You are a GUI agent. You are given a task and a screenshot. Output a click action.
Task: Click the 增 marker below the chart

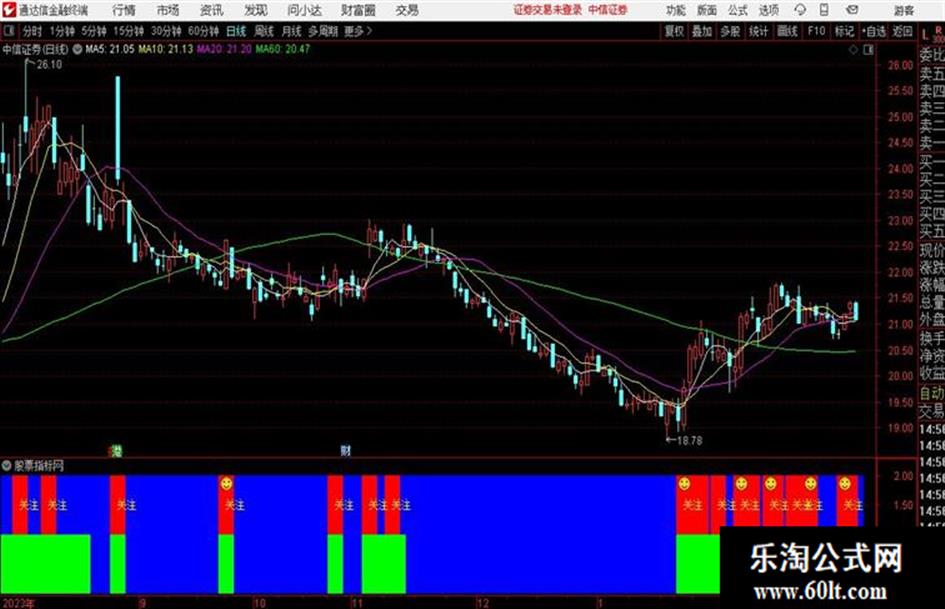click(115, 450)
